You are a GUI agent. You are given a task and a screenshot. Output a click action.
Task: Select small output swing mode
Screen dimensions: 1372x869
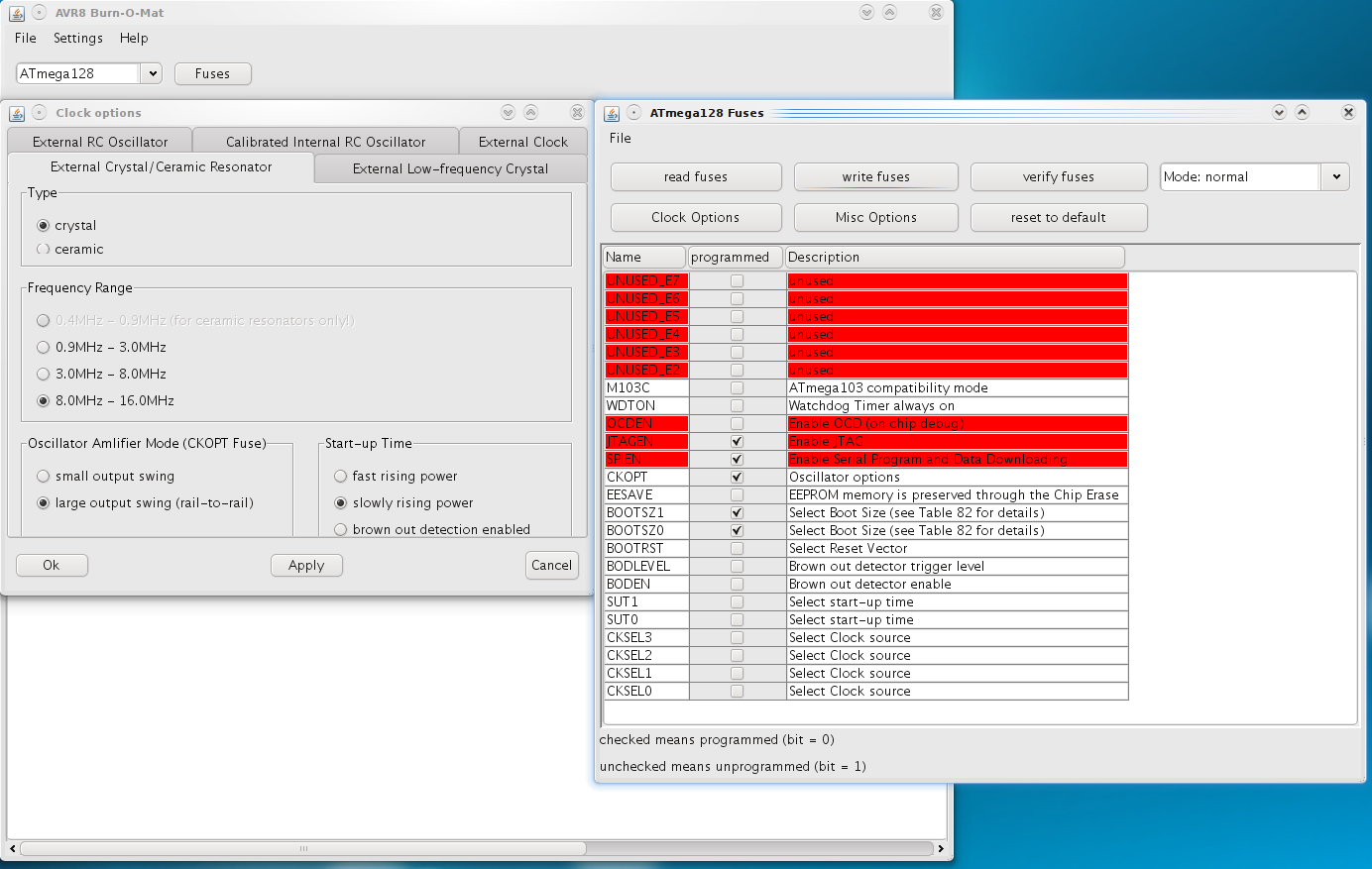pos(43,477)
